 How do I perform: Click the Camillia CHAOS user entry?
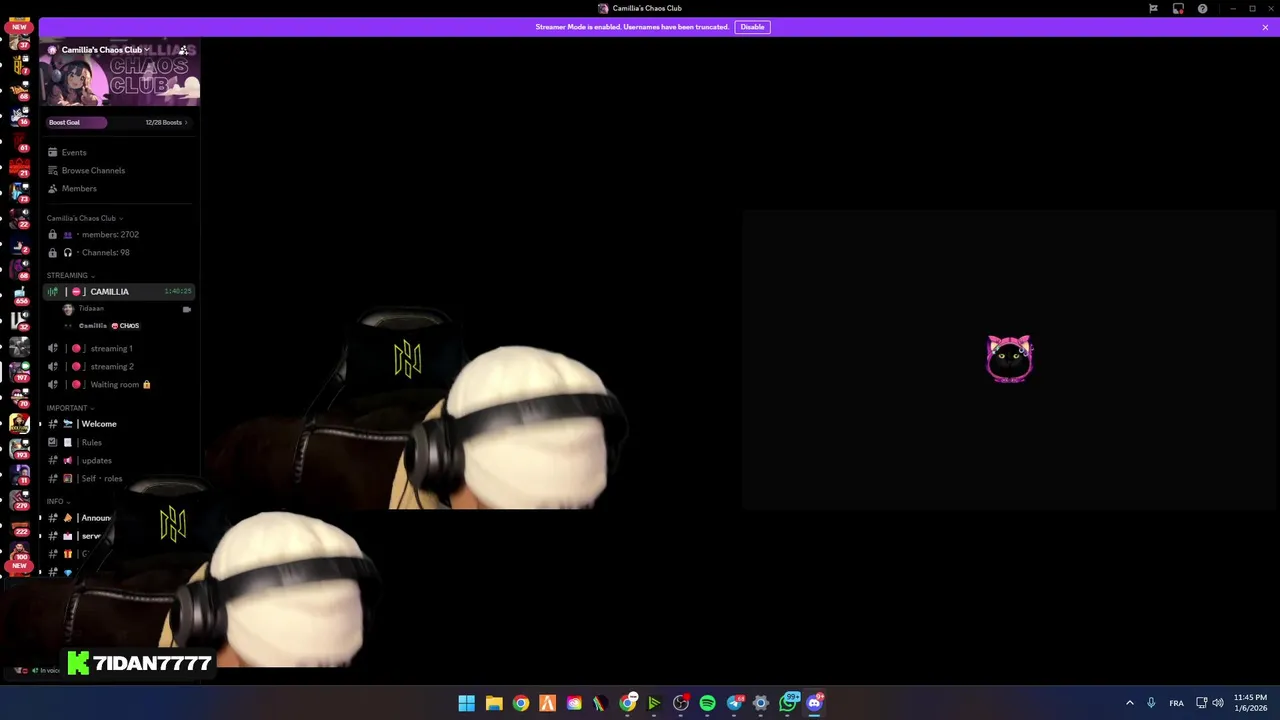point(109,325)
